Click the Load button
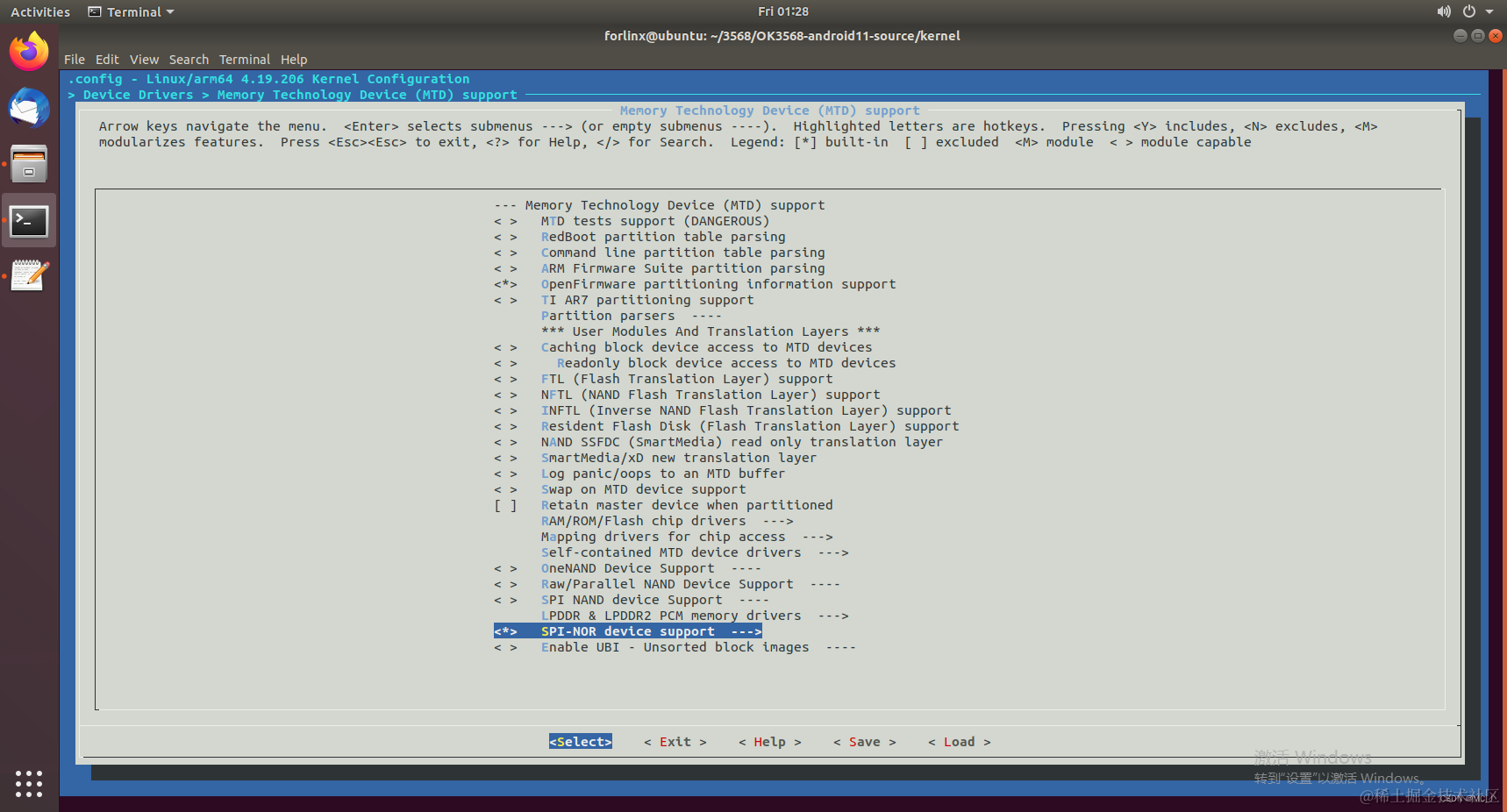Screen dimensions: 1507x812 coord(960,742)
